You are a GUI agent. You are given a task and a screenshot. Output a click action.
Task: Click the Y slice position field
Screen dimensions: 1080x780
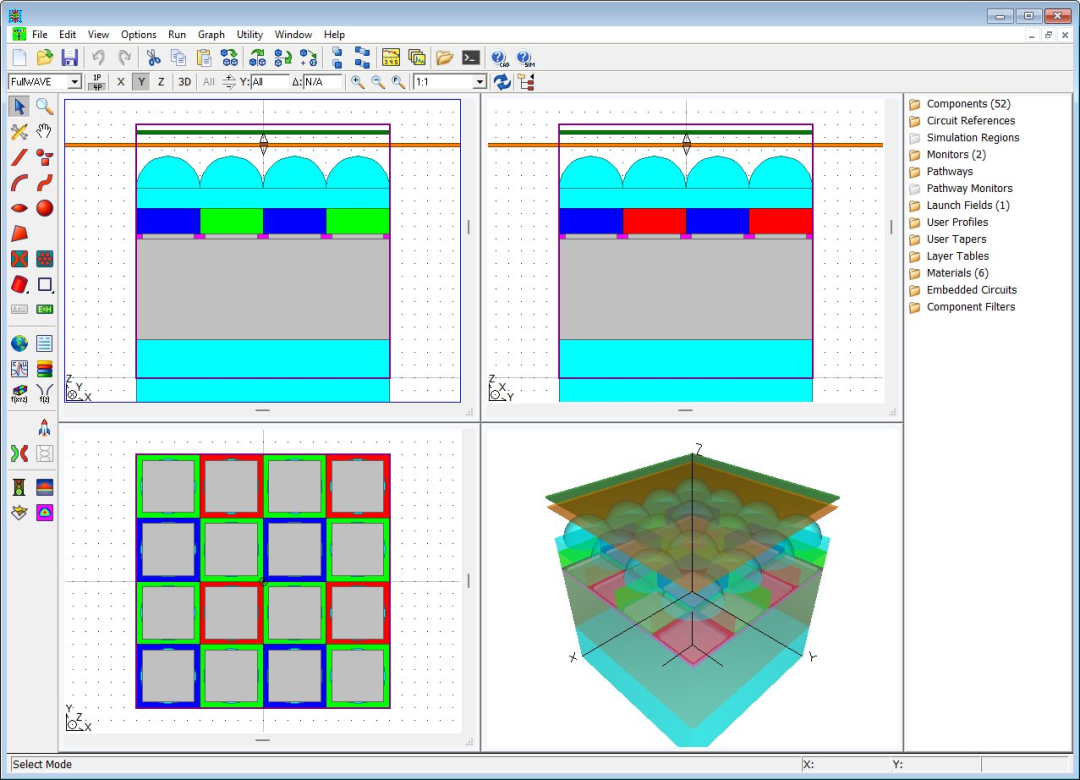tap(269, 82)
